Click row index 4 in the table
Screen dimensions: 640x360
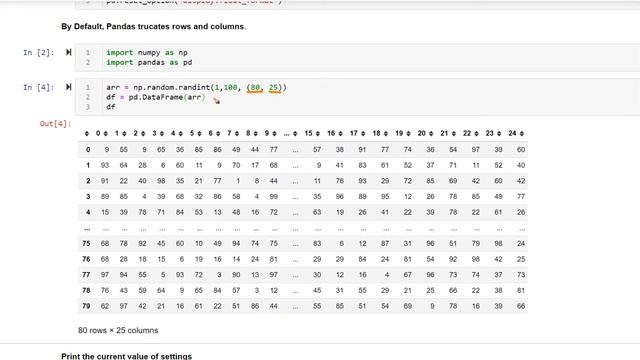88,212
